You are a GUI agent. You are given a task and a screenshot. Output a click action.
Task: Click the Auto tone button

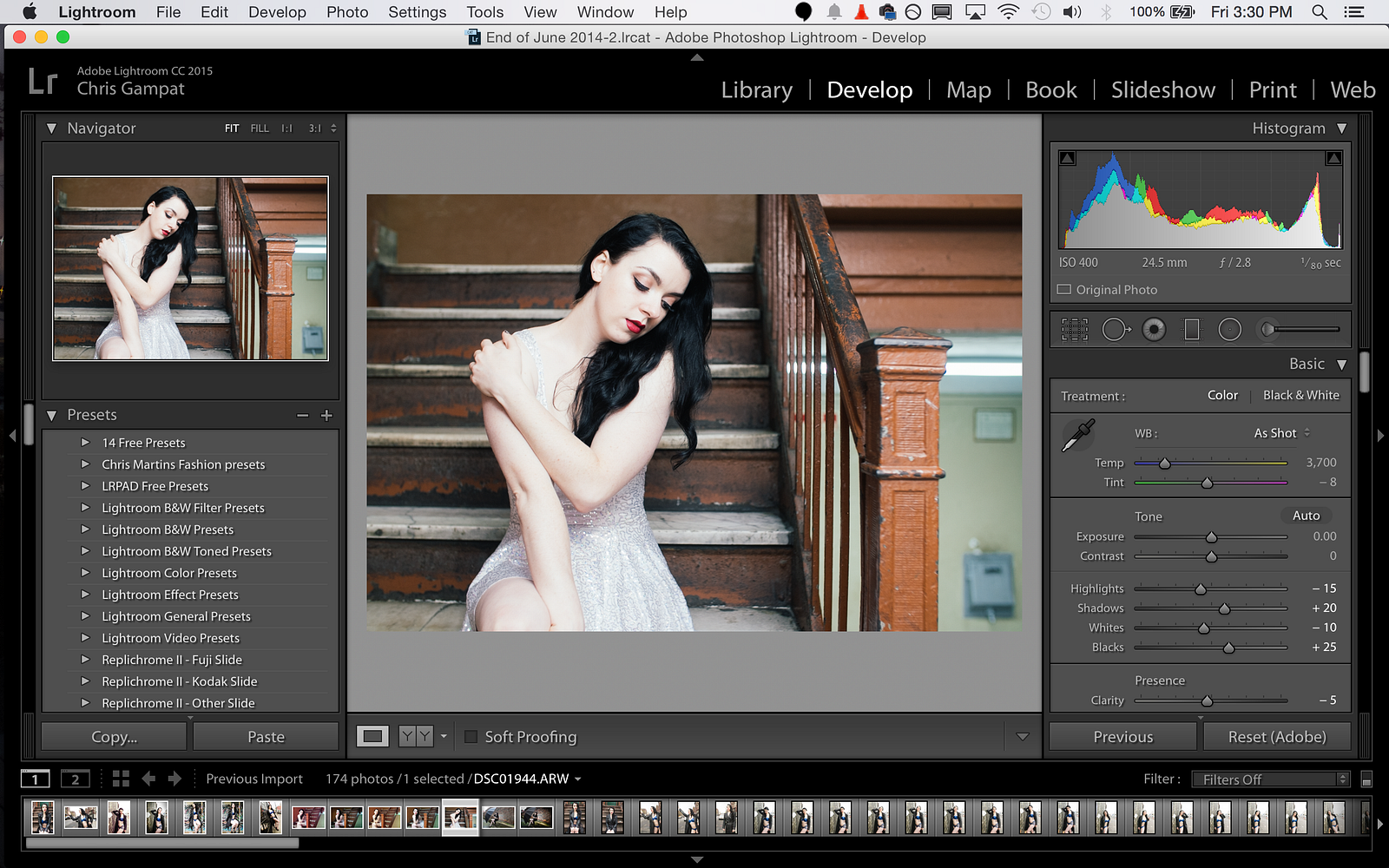[1306, 516]
